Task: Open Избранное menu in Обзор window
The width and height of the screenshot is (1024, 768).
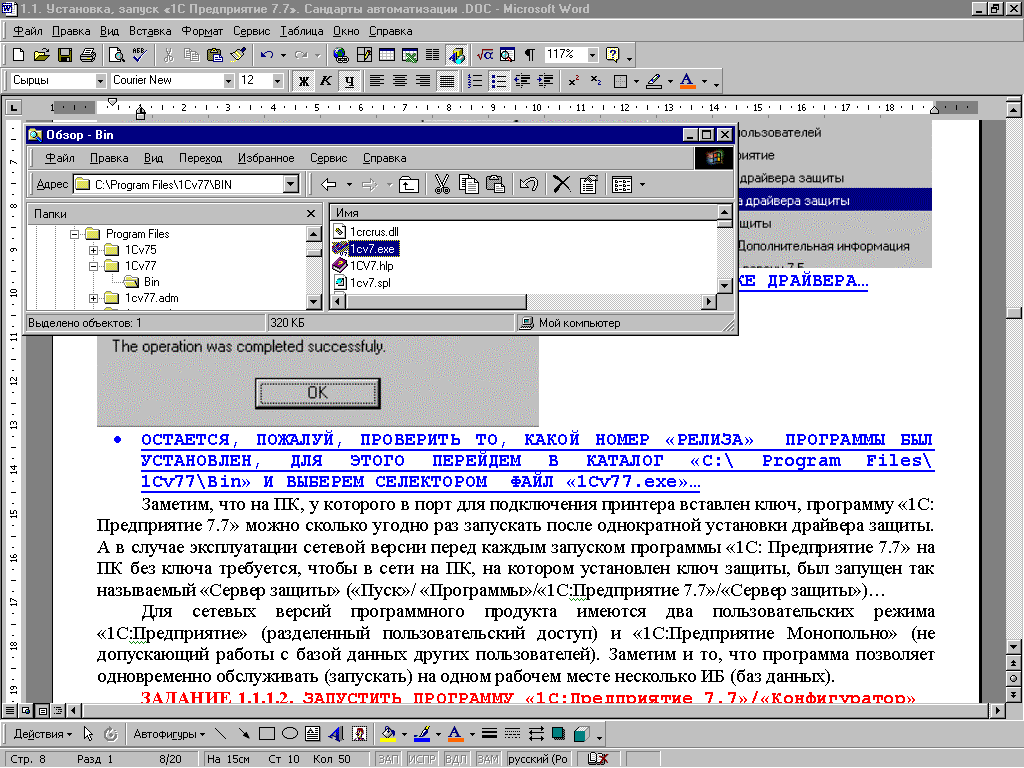Action: 266,158
